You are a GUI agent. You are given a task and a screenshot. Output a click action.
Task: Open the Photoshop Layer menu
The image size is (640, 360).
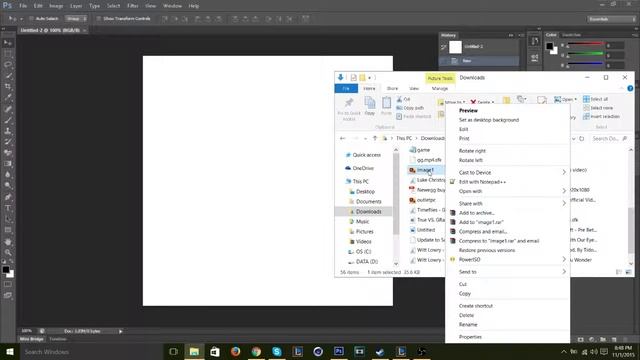pyautogui.click(x=76, y=6)
